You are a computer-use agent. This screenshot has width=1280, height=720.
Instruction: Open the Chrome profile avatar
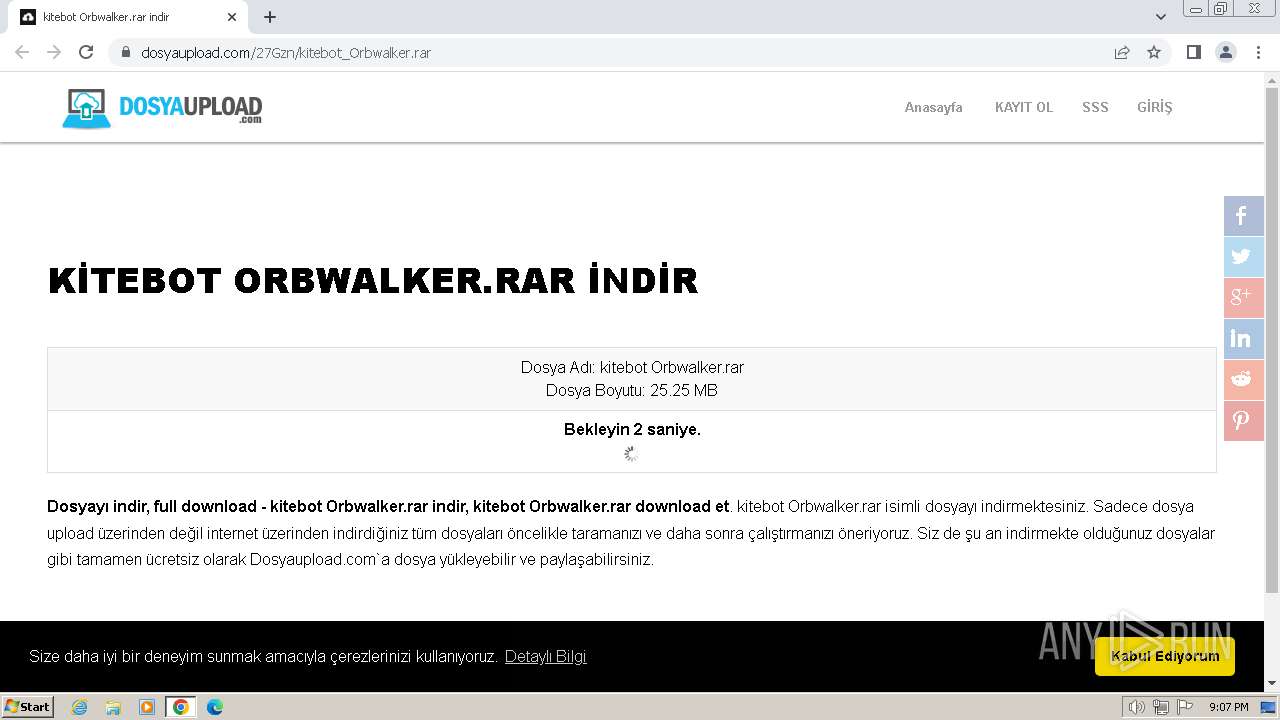tap(1226, 52)
